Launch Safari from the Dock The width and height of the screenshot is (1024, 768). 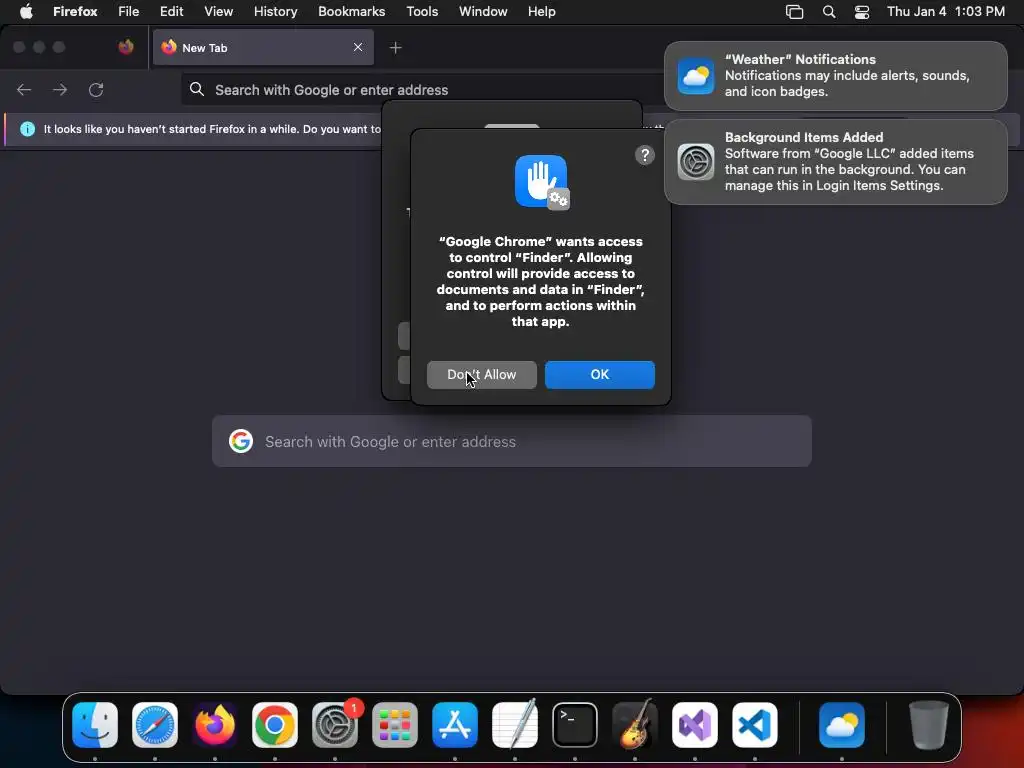tap(155, 725)
